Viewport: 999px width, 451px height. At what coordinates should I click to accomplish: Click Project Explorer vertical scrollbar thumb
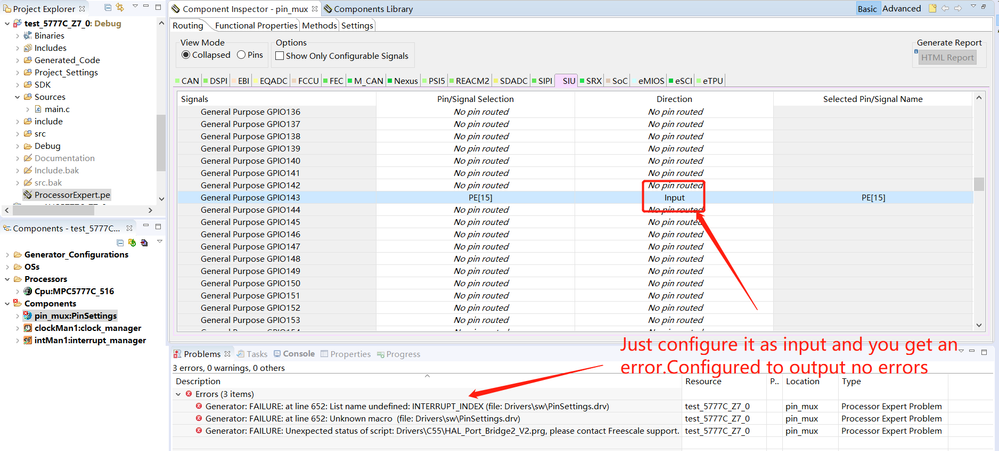point(161,142)
